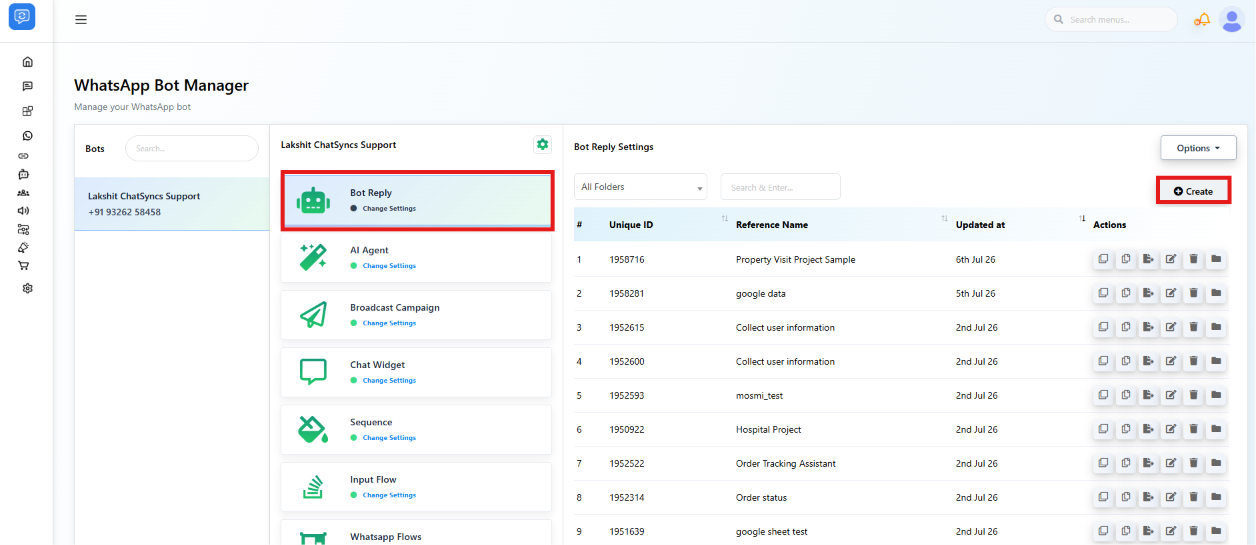The width and height of the screenshot is (1256, 545).
Task: Click the folder icon for row 1952615
Action: tap(1216, 328)
